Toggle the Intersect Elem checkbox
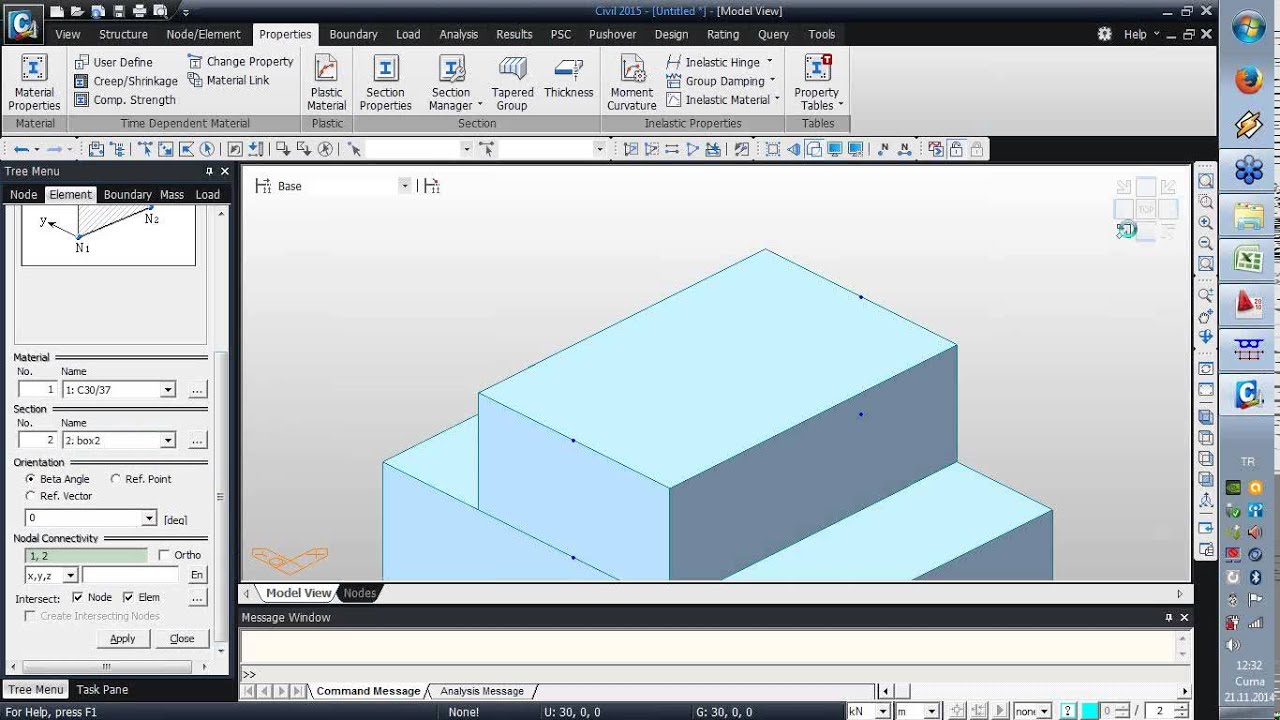1280x720 pixels. 128,597
